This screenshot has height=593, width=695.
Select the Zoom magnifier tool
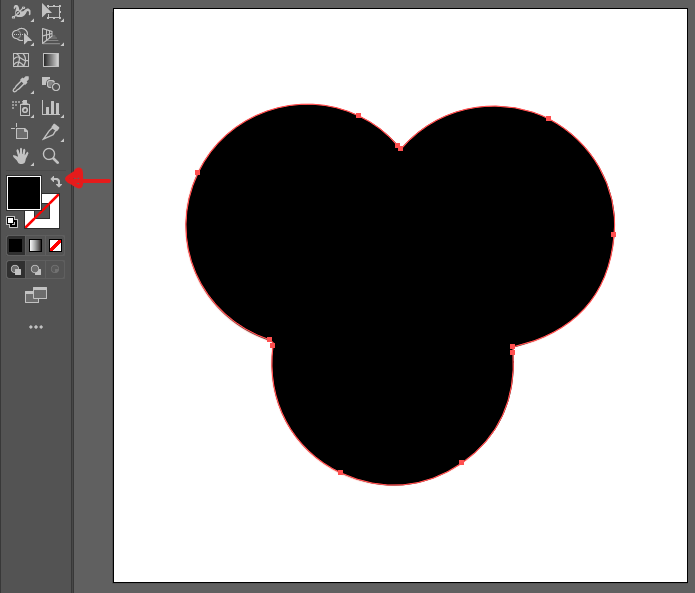(51, 156)
